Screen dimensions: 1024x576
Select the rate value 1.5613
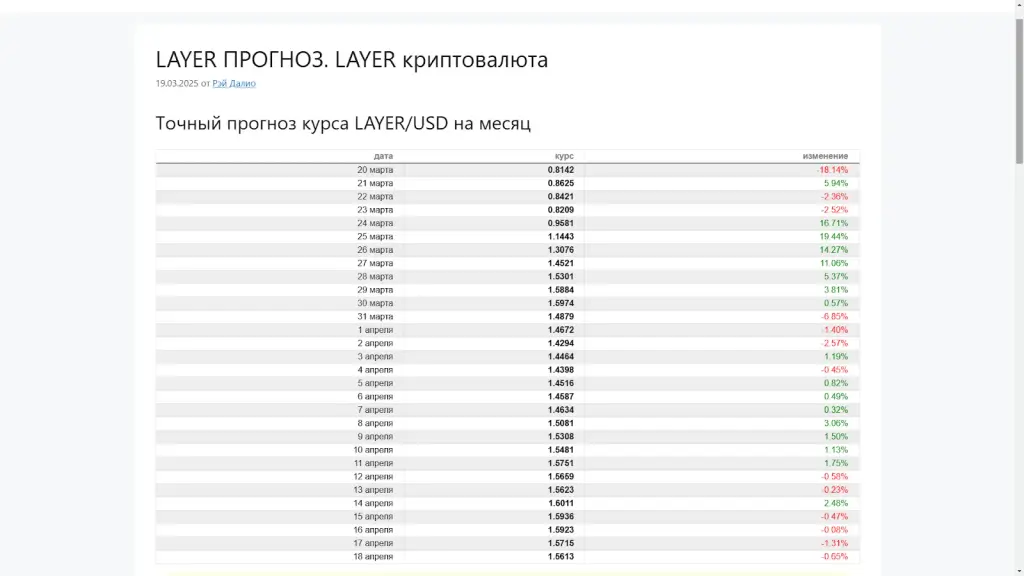561,556
